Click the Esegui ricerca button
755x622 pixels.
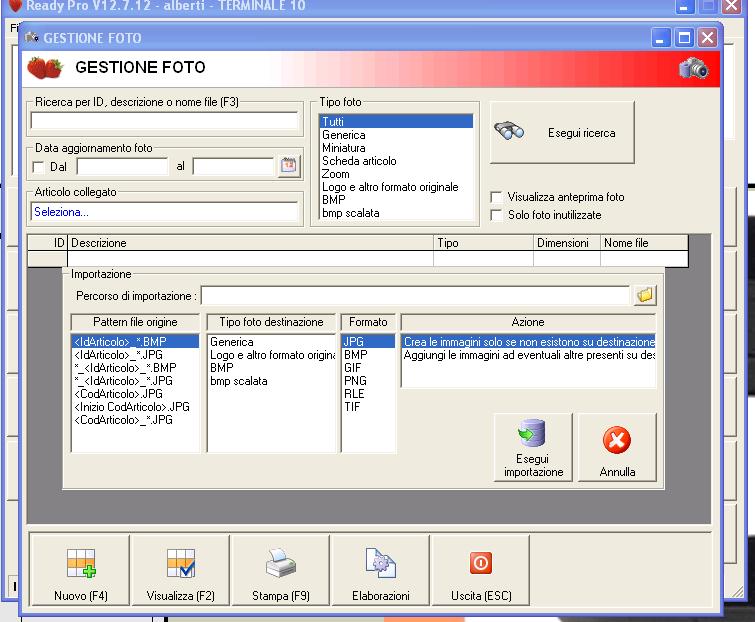[x=562, y=132]
